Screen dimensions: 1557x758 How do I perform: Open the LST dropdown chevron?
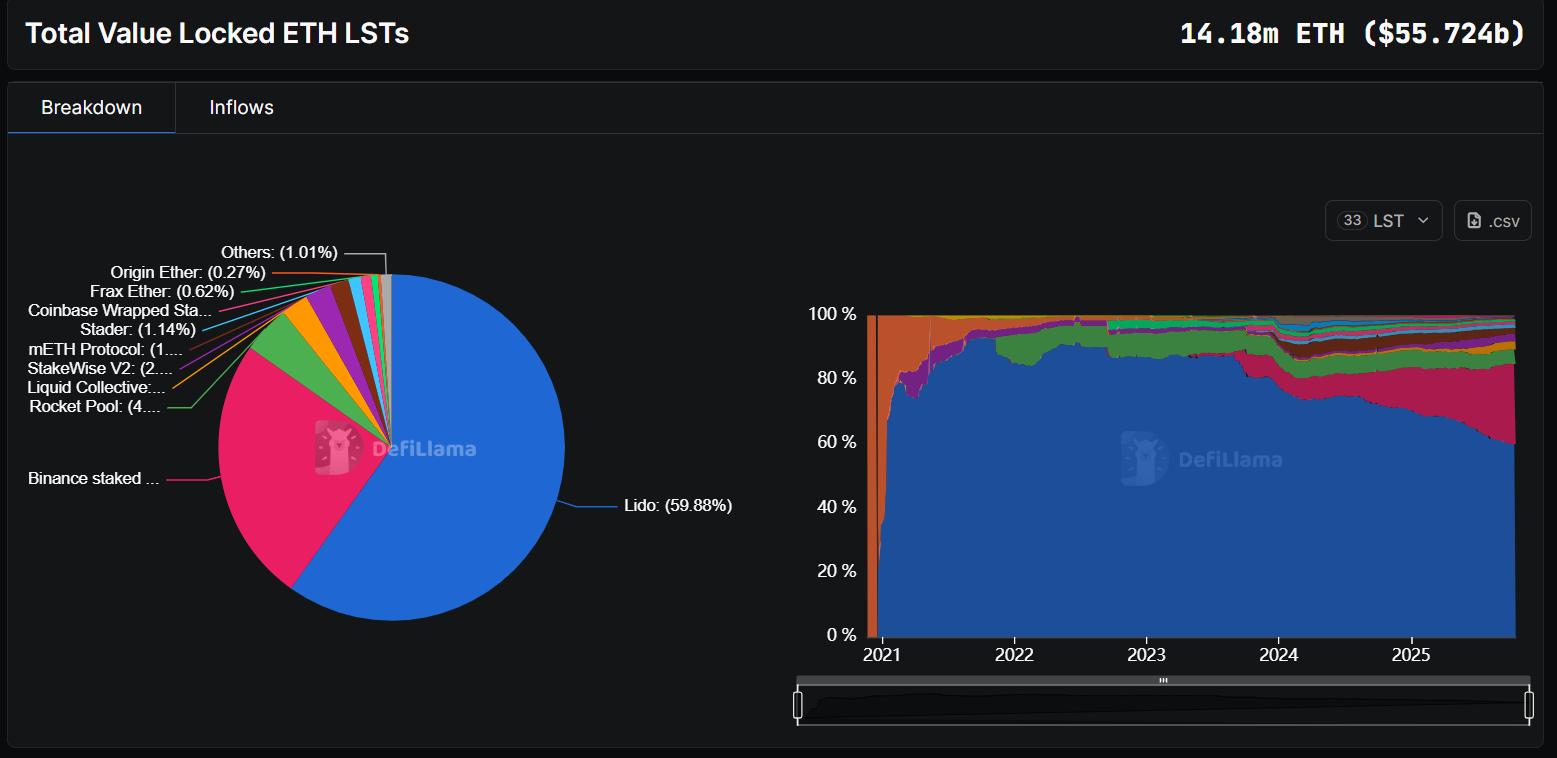[x=1422, y=221]
